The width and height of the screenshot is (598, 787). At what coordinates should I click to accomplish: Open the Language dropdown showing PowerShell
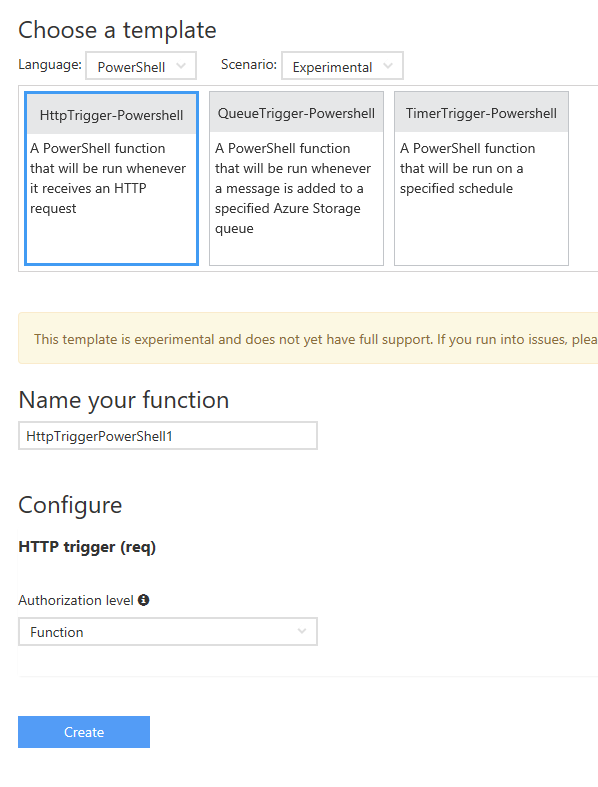pos(141,66)
